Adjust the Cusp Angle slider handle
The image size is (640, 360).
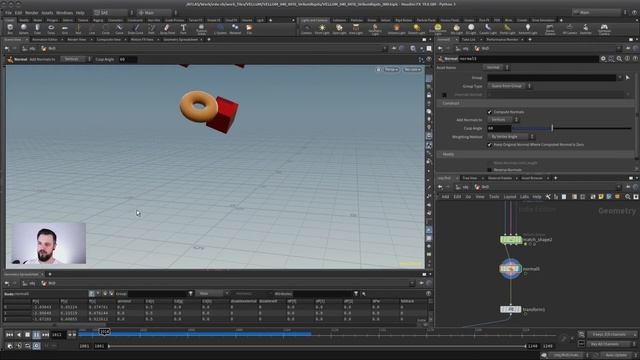point(552,128)
